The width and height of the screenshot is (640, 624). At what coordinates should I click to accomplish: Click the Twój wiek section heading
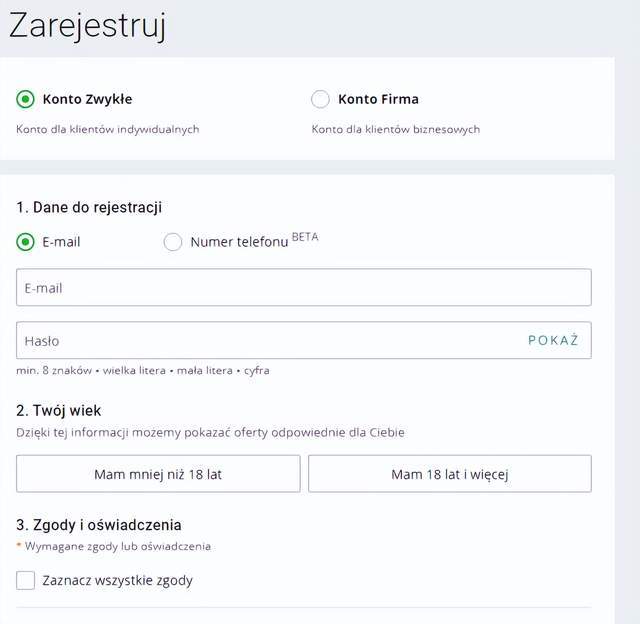tap(59, 410)
